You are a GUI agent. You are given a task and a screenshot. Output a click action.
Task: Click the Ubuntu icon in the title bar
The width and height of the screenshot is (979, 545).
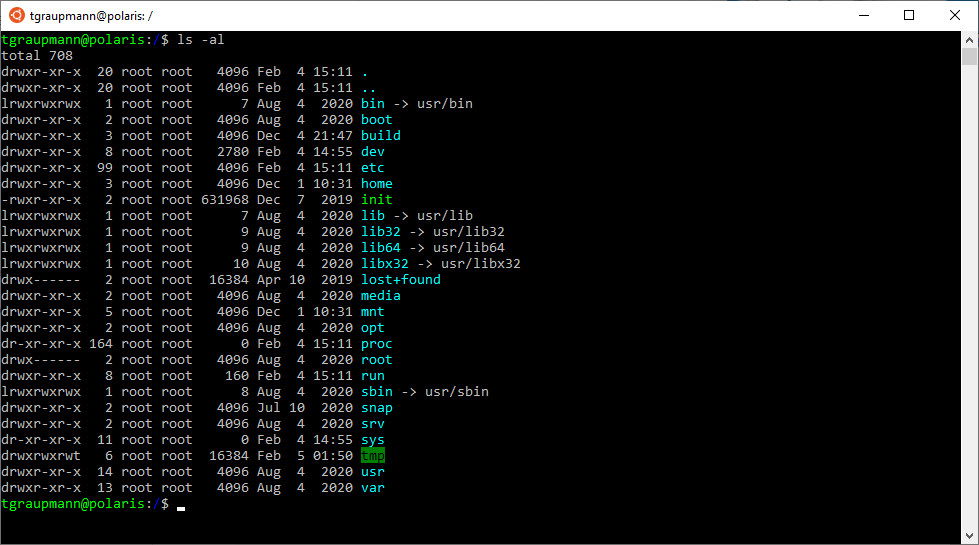(x=17, y=15)
